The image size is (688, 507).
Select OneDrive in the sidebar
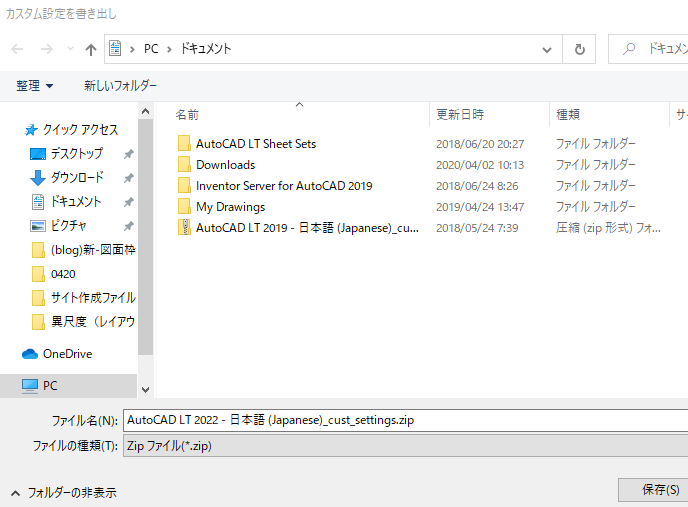(x=68, y=354)
